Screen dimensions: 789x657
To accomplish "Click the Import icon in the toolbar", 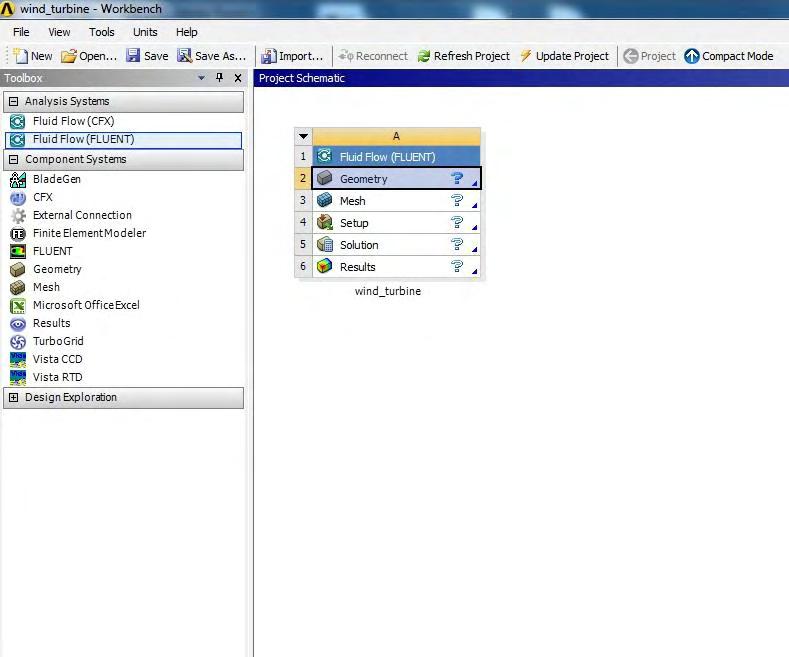I will (268, 56).
